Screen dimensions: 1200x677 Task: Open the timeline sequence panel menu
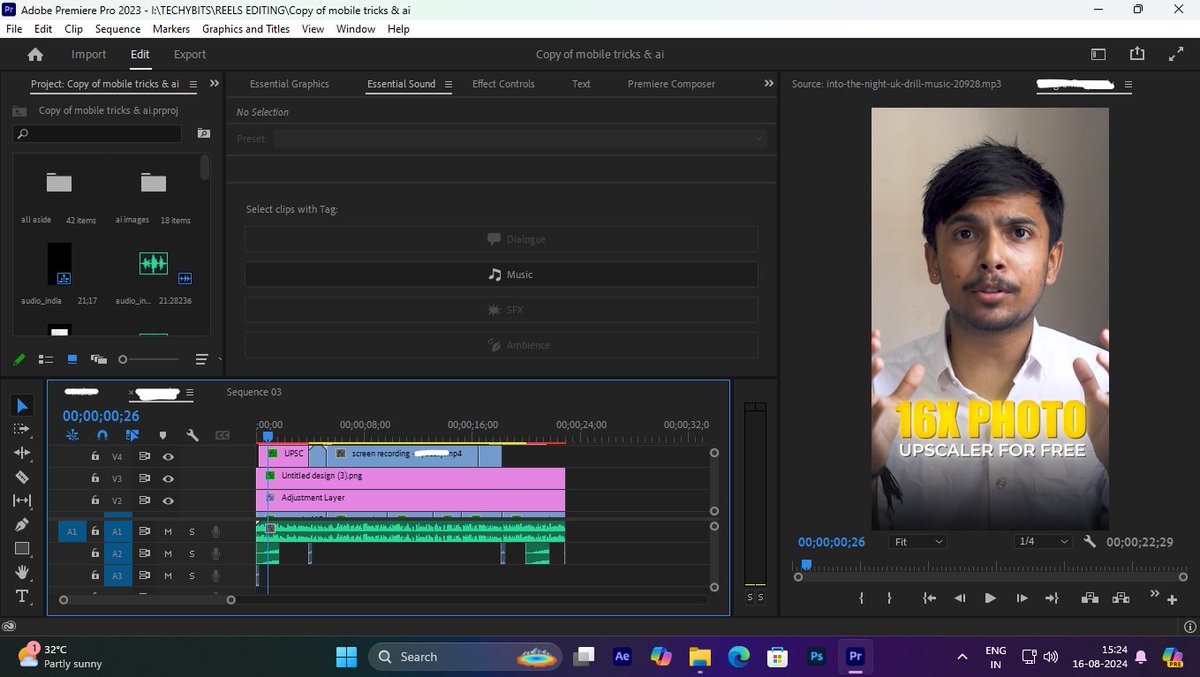pyautogui.click(x=189, y=392)
